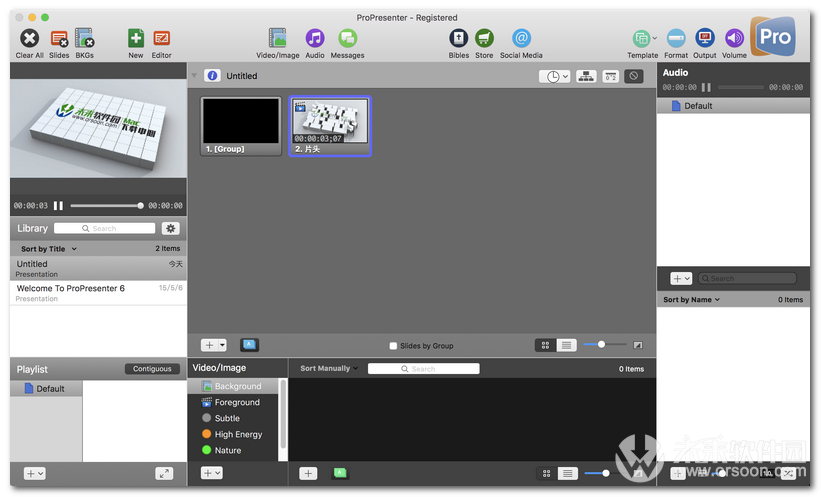Adjust the slide thumbnail size slider

[601, 345]
